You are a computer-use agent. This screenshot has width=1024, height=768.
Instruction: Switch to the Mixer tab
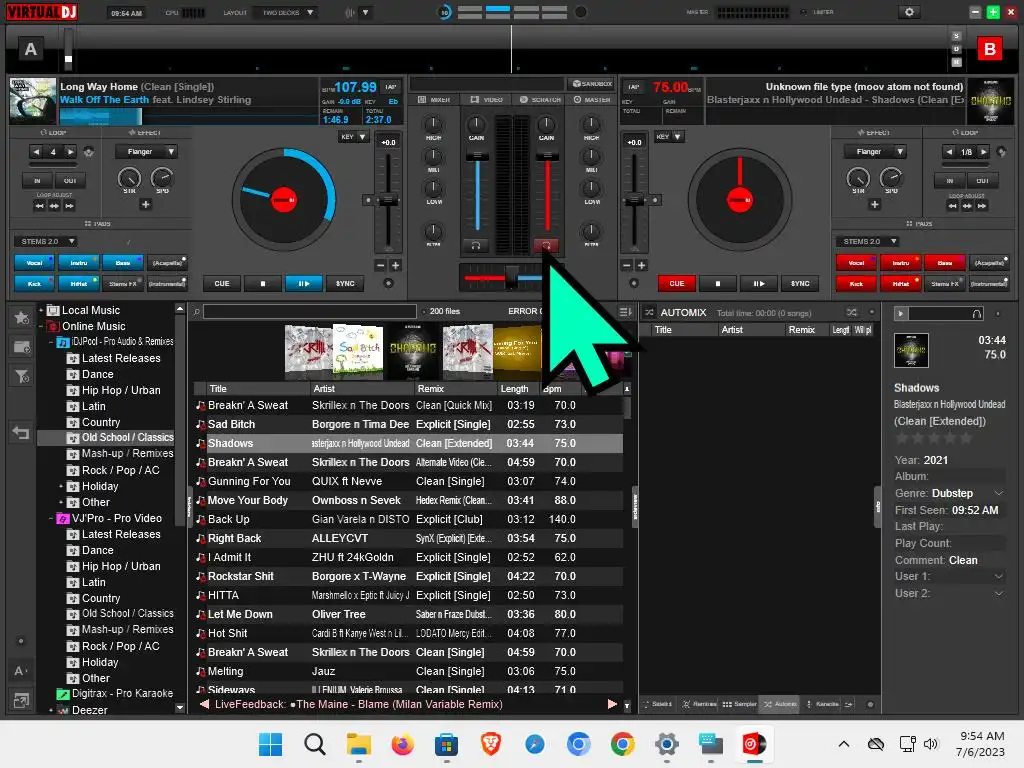pos(434,100)
